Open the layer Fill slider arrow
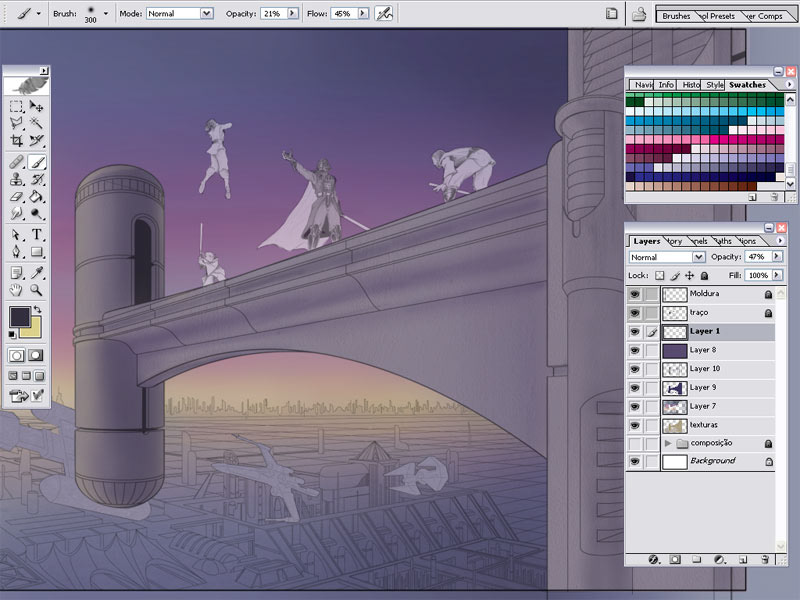Image resolution: width=800 pixels, height=600 pixels. (777, 275)
